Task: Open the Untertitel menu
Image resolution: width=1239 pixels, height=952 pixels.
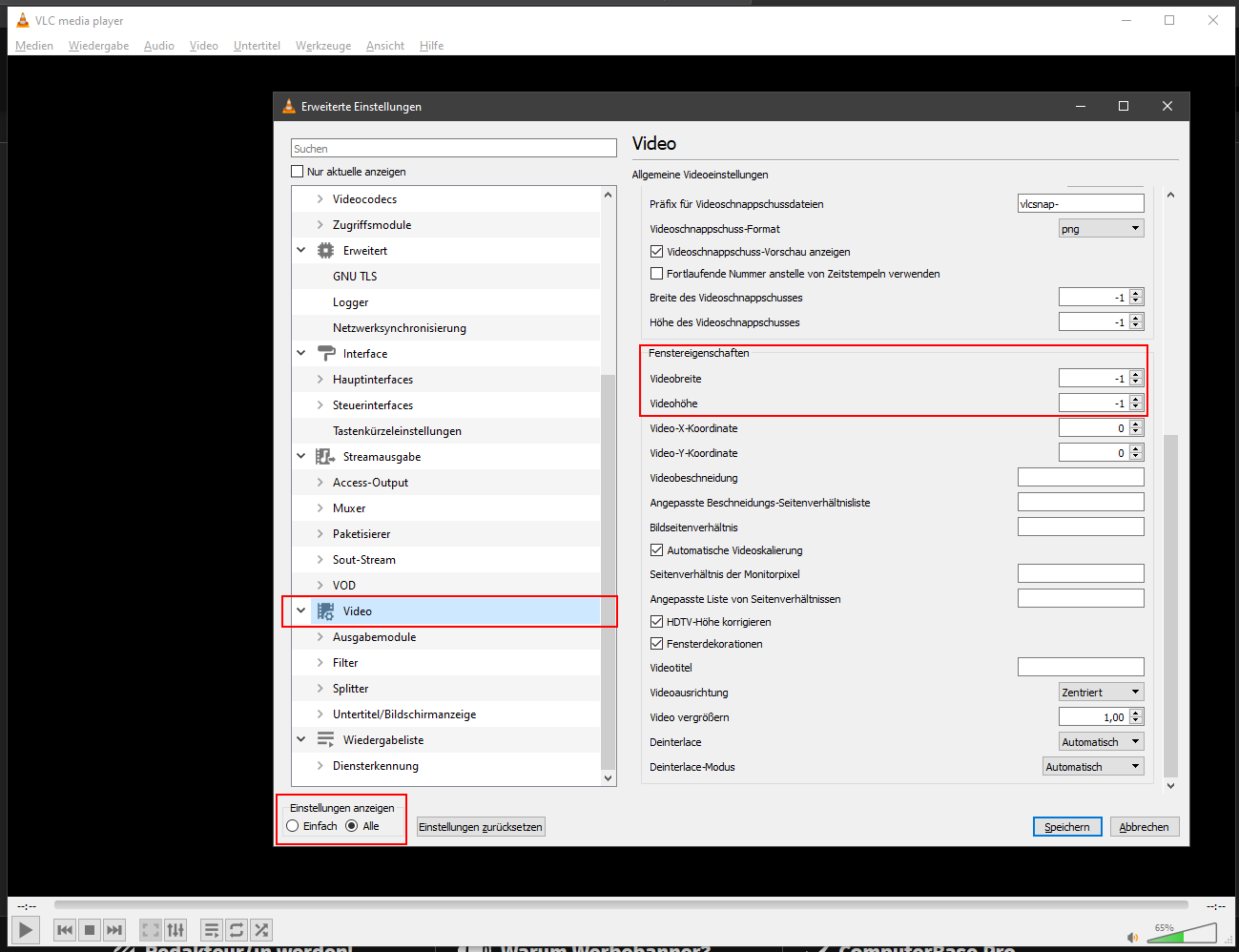Action: click(x=257, y=46)
